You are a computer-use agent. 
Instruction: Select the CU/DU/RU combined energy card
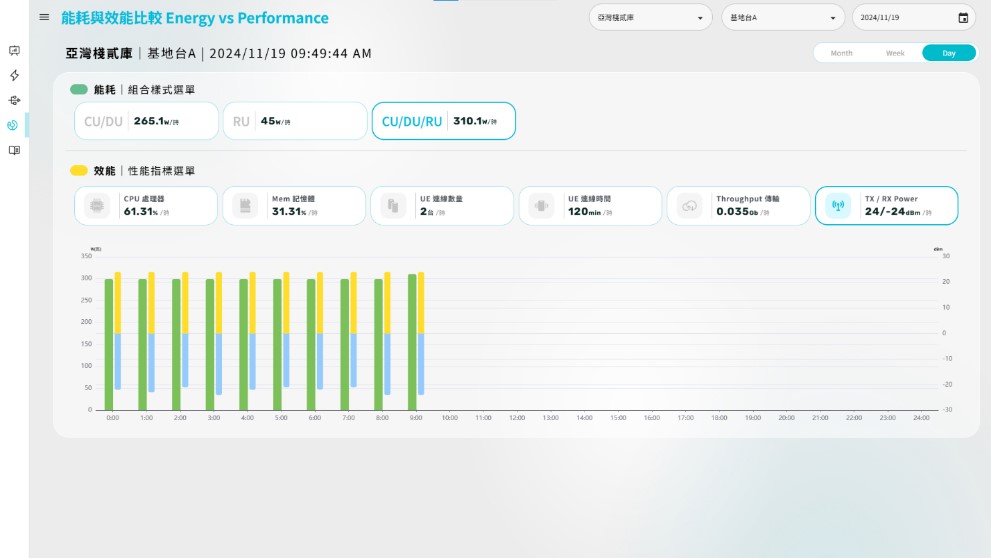tap(443, 121)
